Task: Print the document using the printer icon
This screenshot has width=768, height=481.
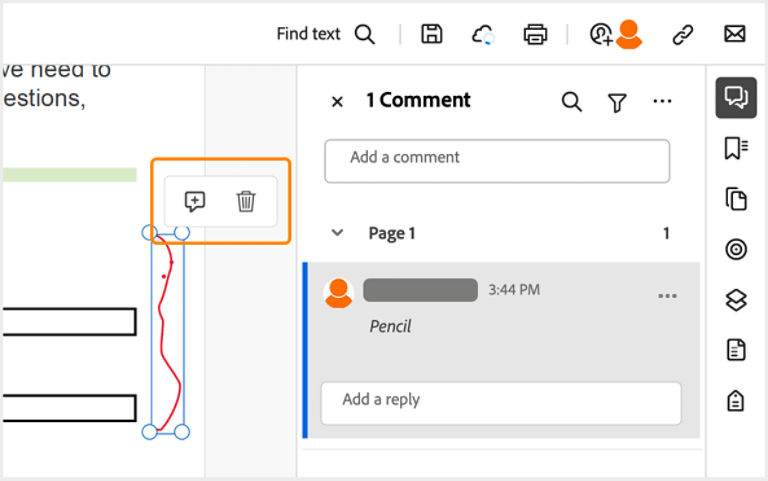Action: (535, 34)
